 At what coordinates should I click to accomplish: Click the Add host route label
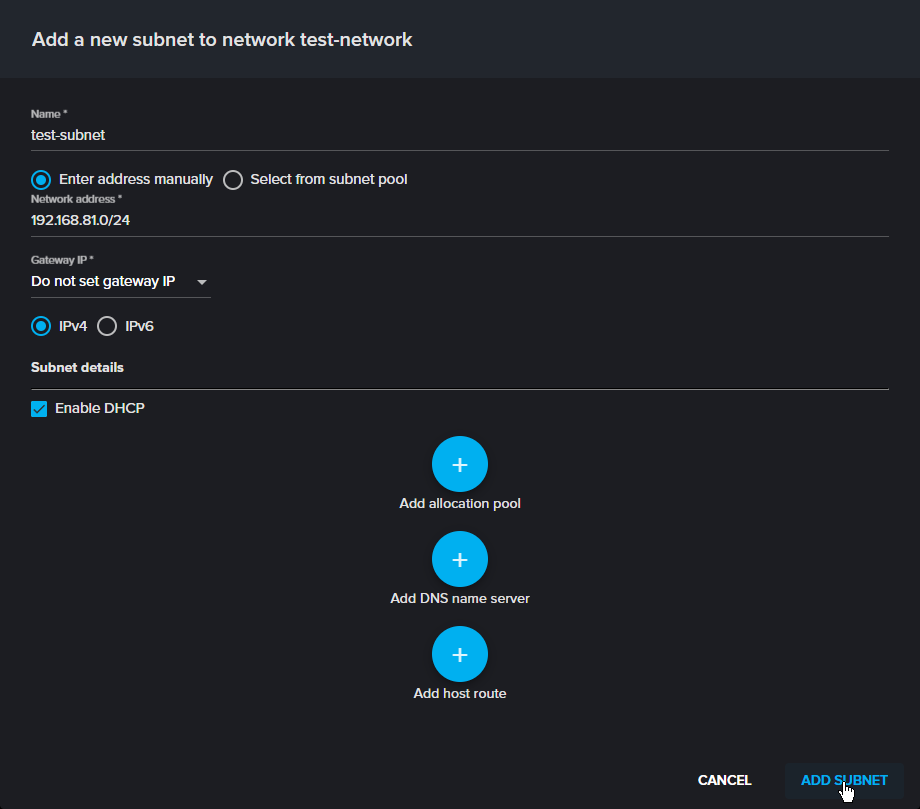coord(459,693)
